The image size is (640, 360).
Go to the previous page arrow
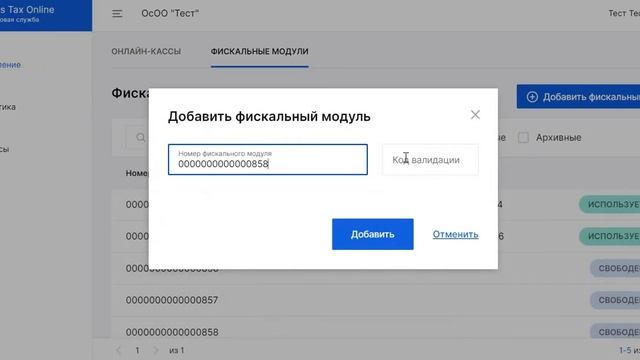(x=118, y=350)
